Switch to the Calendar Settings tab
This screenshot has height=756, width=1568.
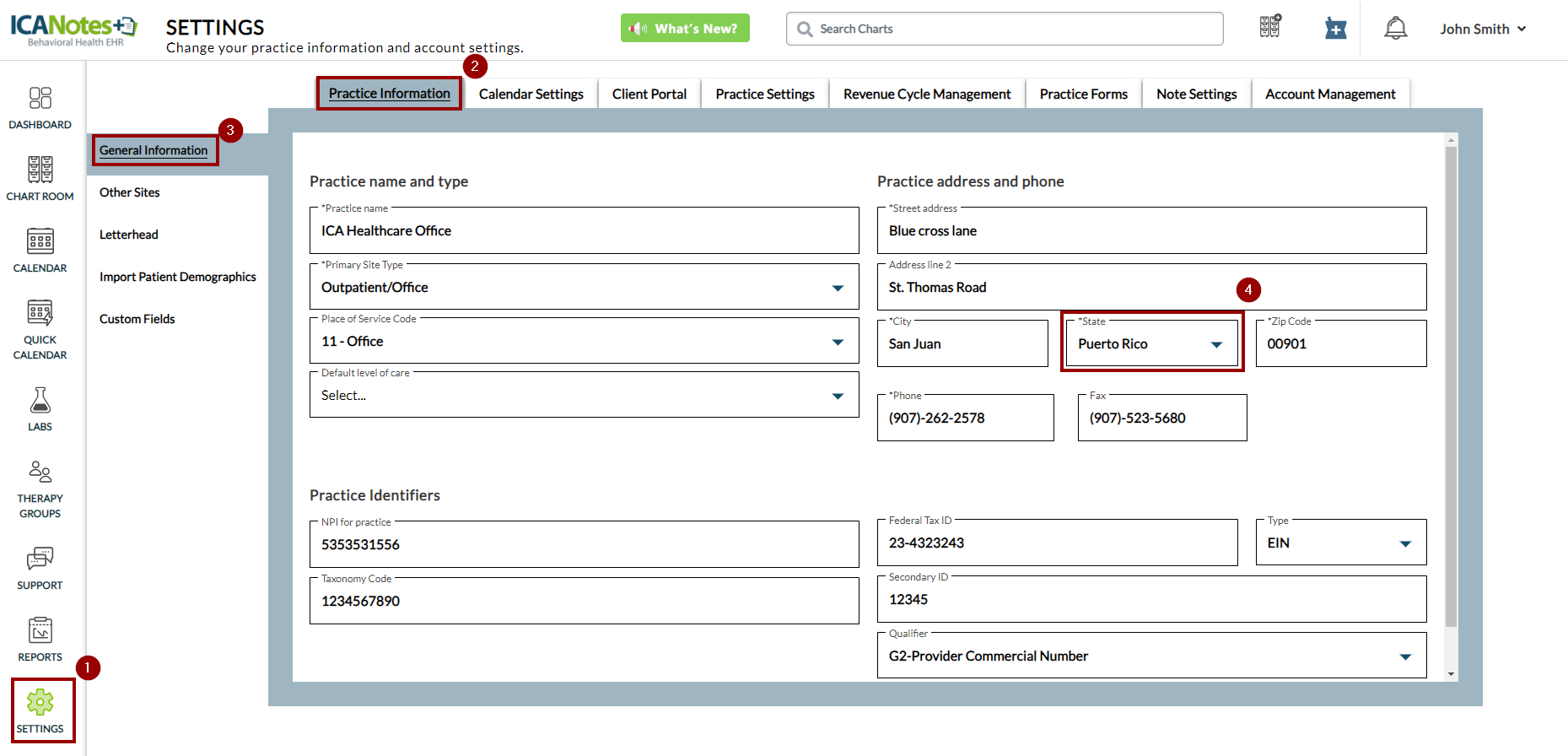(x=531, y=94)
